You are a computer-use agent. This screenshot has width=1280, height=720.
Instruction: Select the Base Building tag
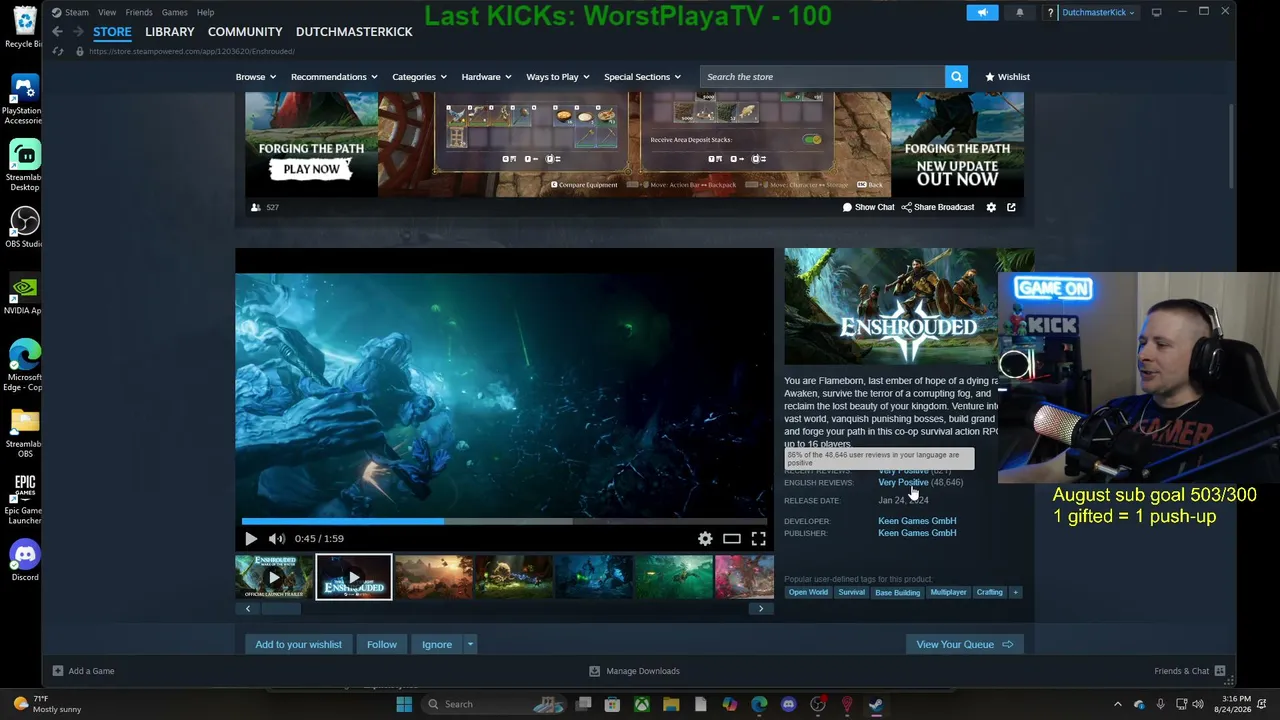897,592
